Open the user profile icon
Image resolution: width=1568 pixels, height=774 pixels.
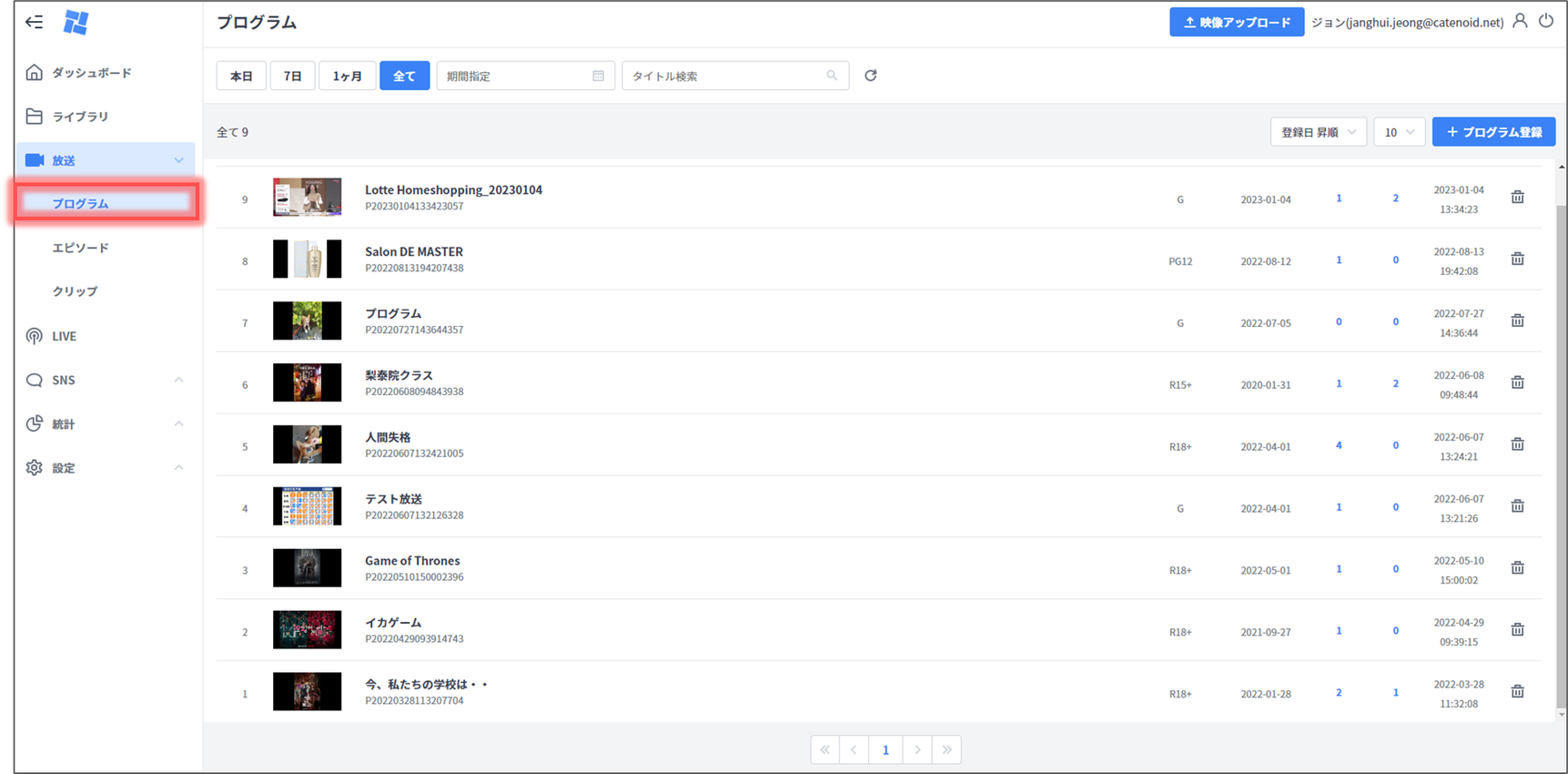[1520, 21]
